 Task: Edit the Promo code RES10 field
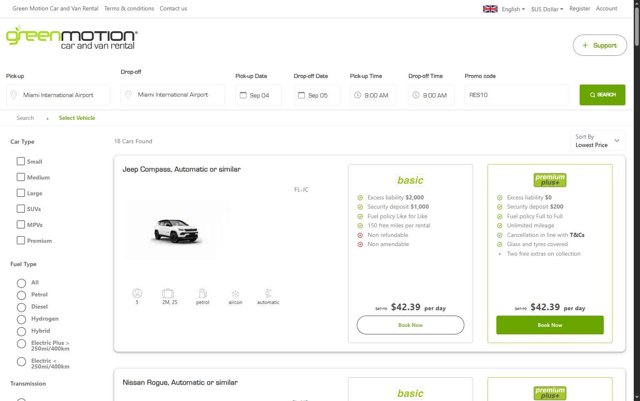(516, 95)
